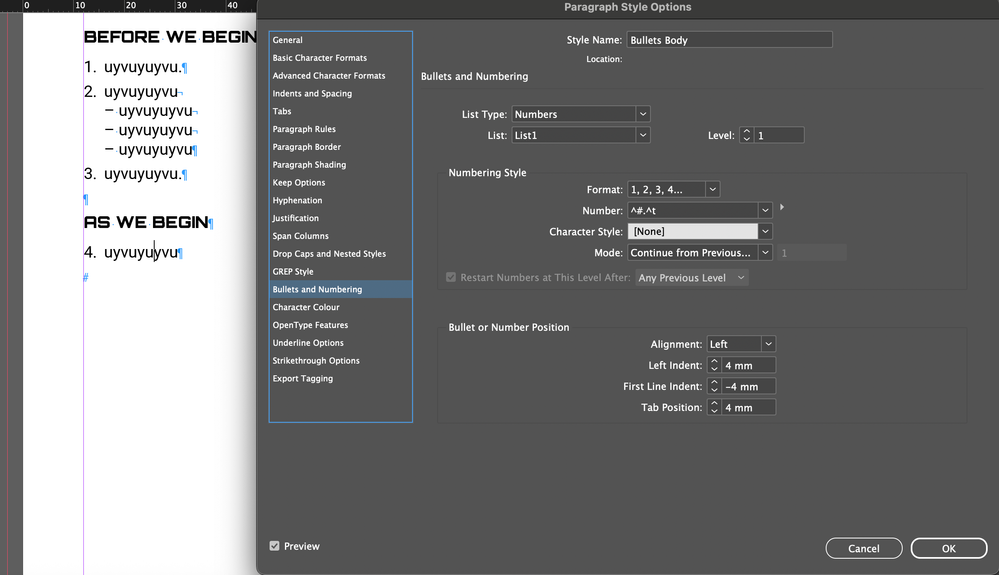Viewport: 999px width, 575px height.
Task: Click the Level value field
Action: pos(779,135)
